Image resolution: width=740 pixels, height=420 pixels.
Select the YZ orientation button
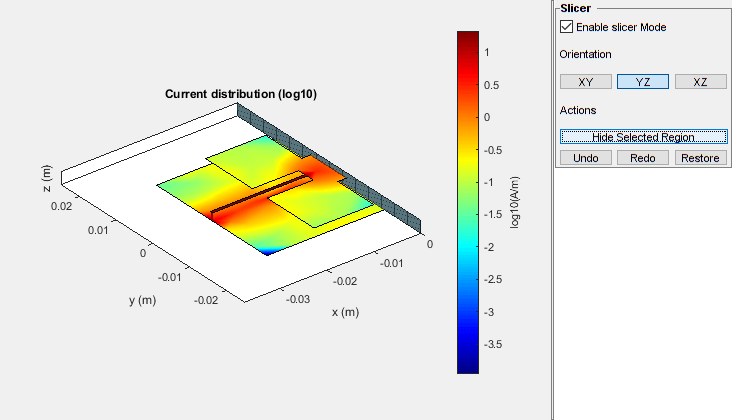[643, 82]
